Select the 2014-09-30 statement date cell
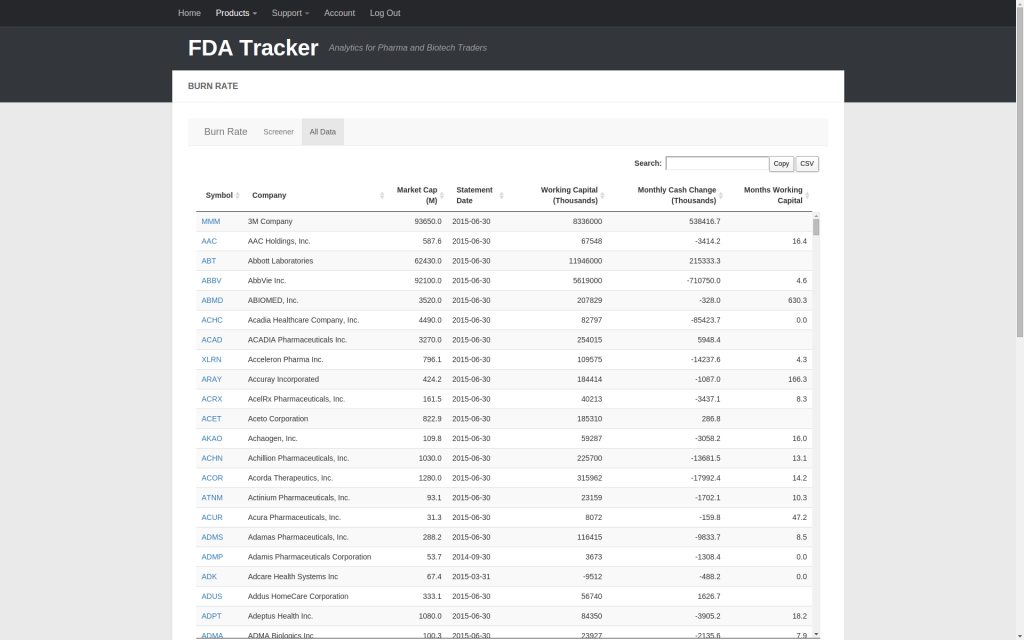Screen dimensions: 1024x640 (x=471, y=557)
